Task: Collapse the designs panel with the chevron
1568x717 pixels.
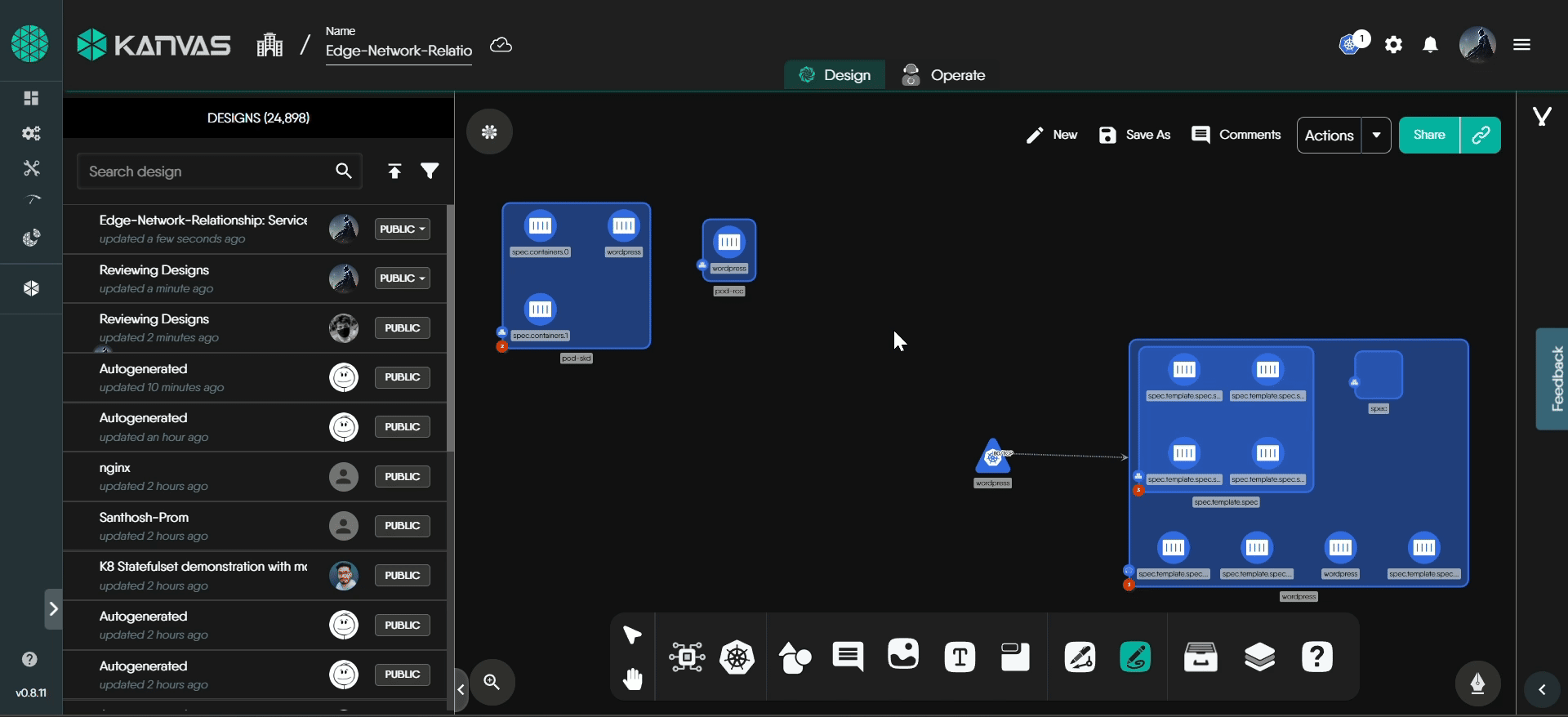Action: click(x=461, y=690)
